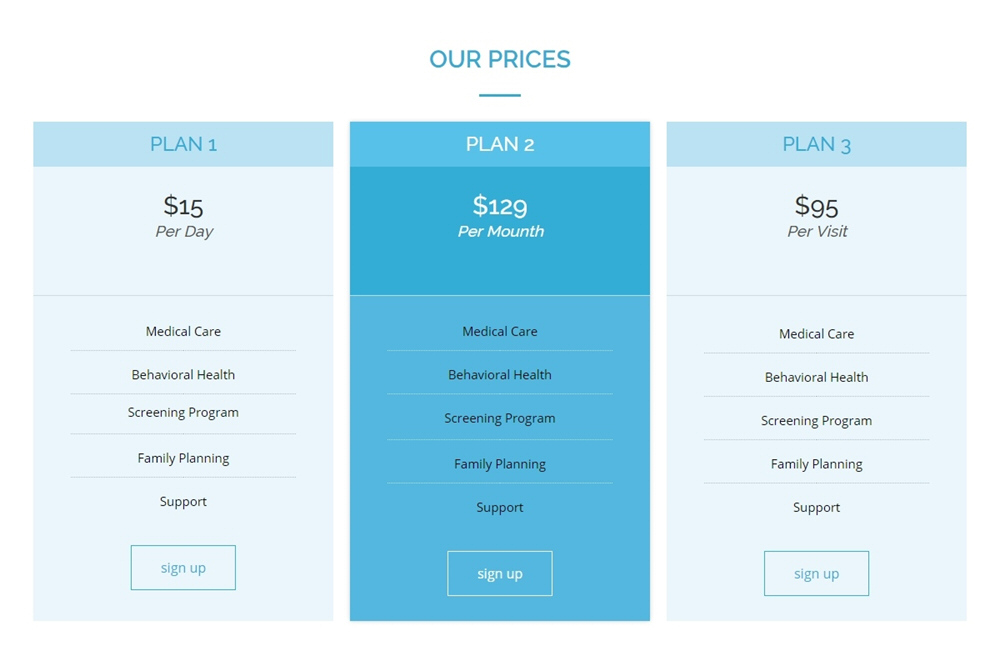Click the PLAN 1 header
Image resolution: width=1000 pixels, height=646 pixels.
[x=183, y=144]
